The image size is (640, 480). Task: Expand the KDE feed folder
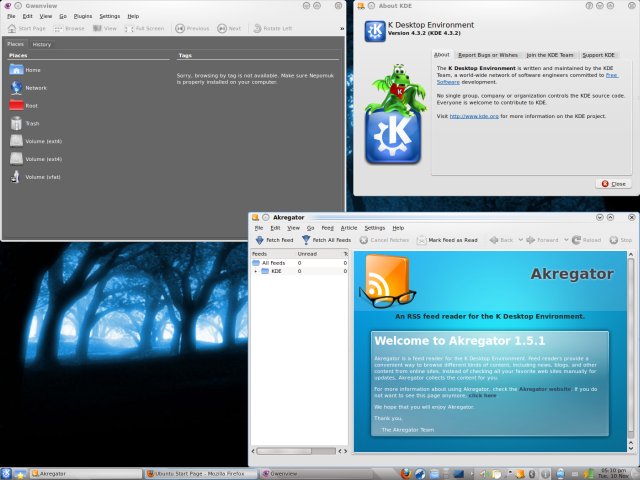pyautogui.click(x=255, y=271)
